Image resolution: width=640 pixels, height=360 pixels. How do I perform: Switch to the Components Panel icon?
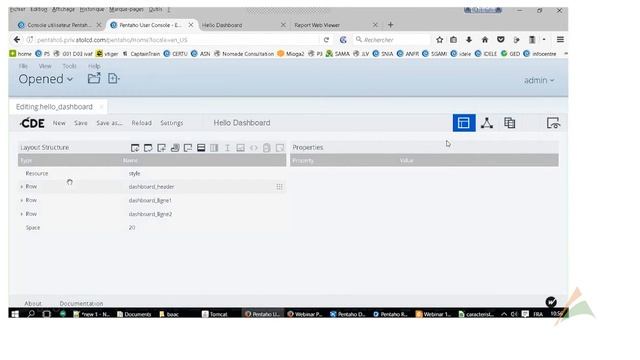[x=487, y=123]
